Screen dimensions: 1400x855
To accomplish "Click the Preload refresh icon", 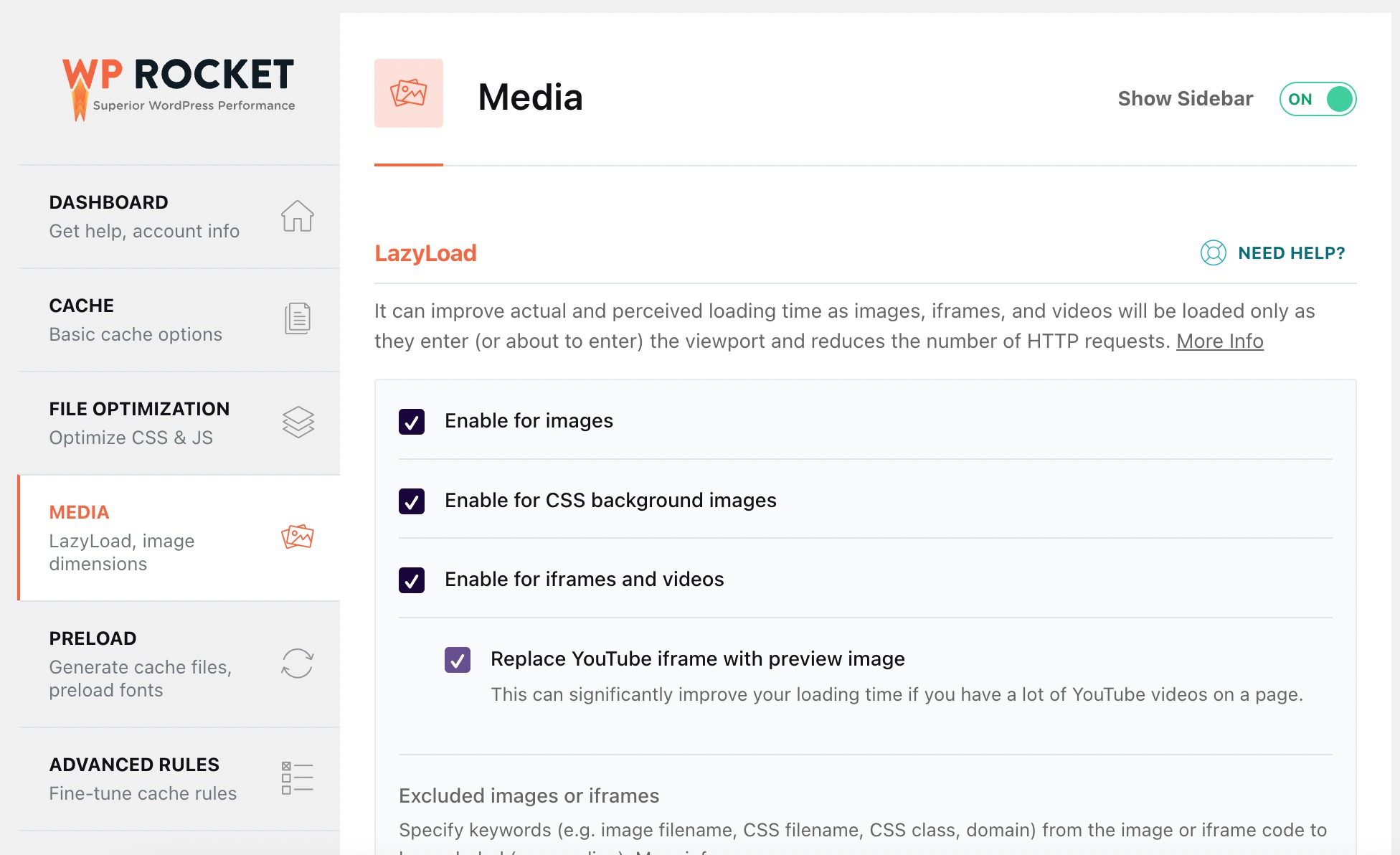I will [x=298, y=663].
